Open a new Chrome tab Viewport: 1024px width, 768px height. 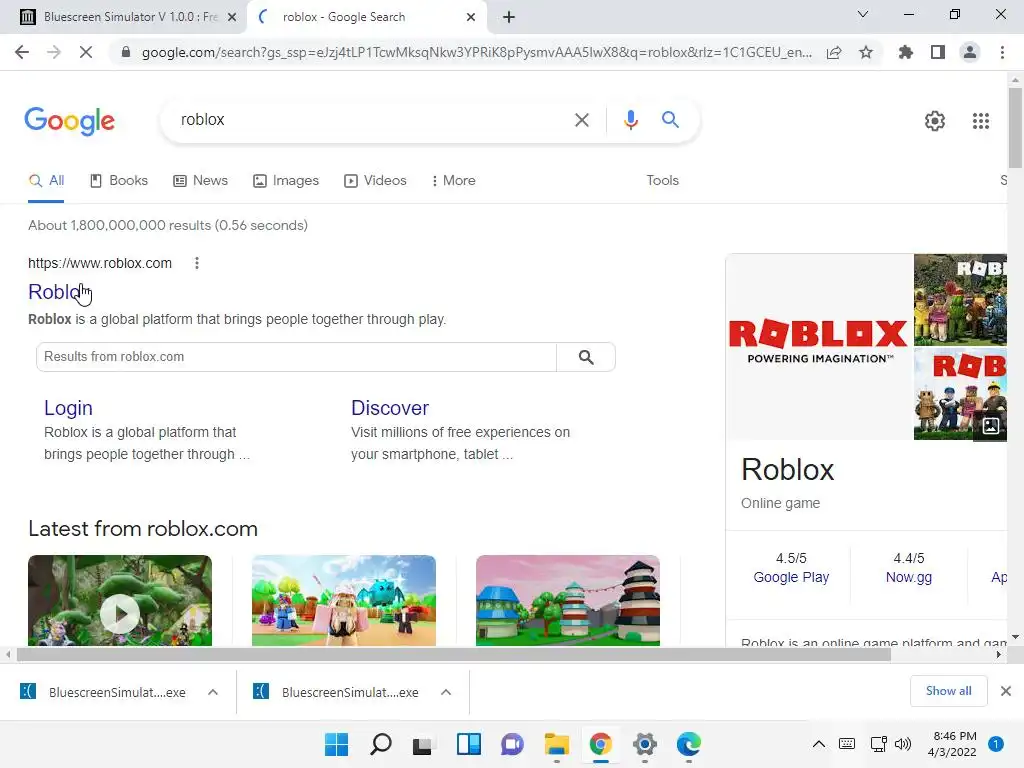509,17
